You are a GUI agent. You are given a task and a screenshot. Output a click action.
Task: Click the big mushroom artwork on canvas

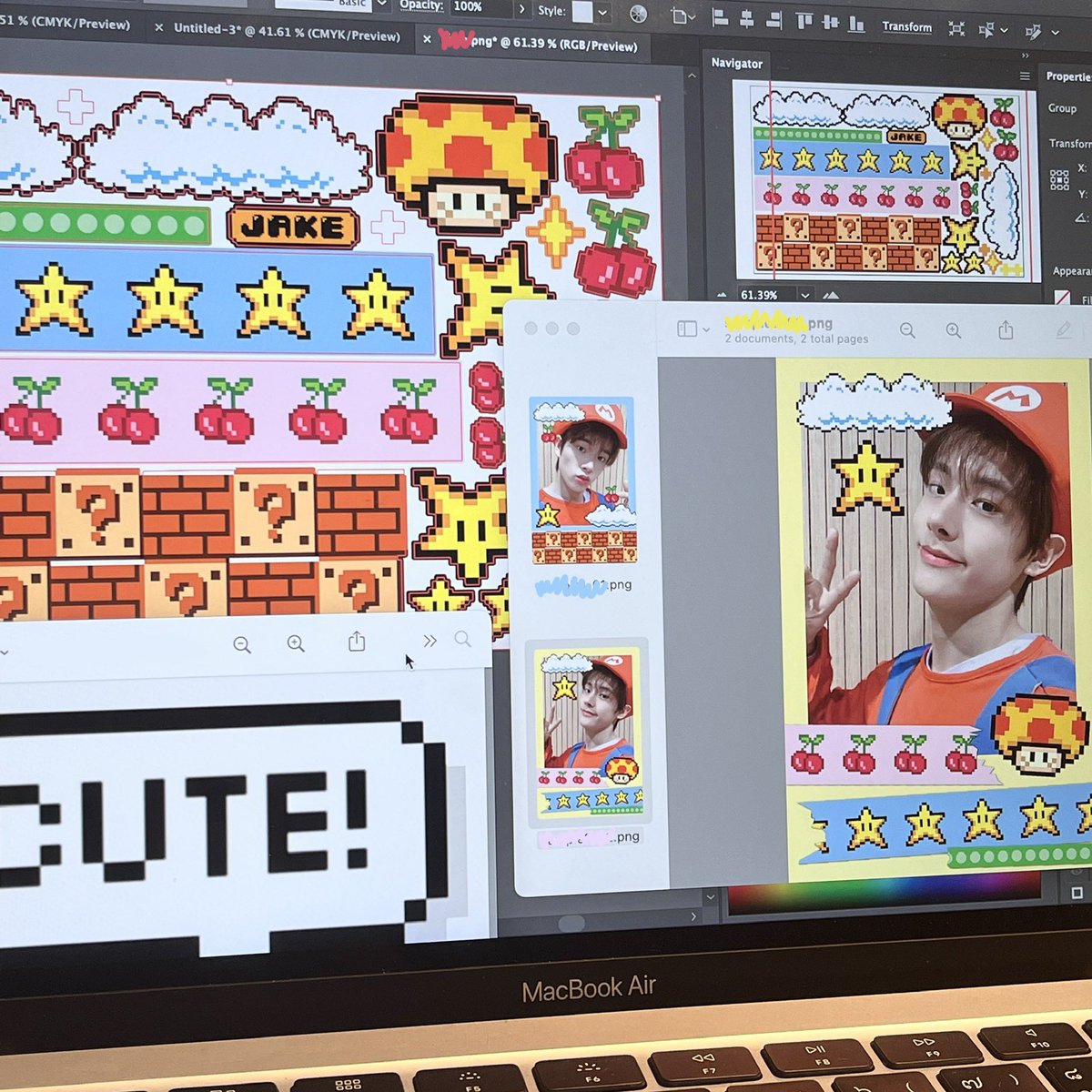click(465, 166)
